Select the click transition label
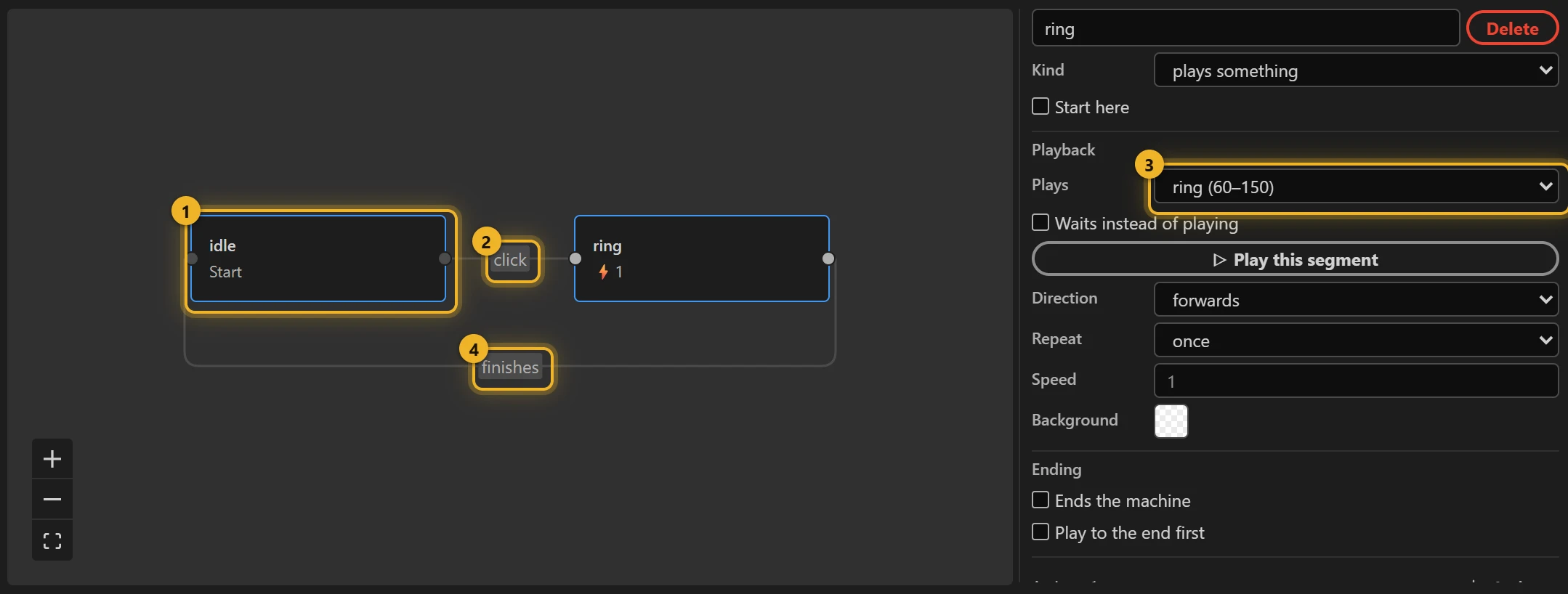1568x594 pixels. pyautogui.click(x=510, y=260)
